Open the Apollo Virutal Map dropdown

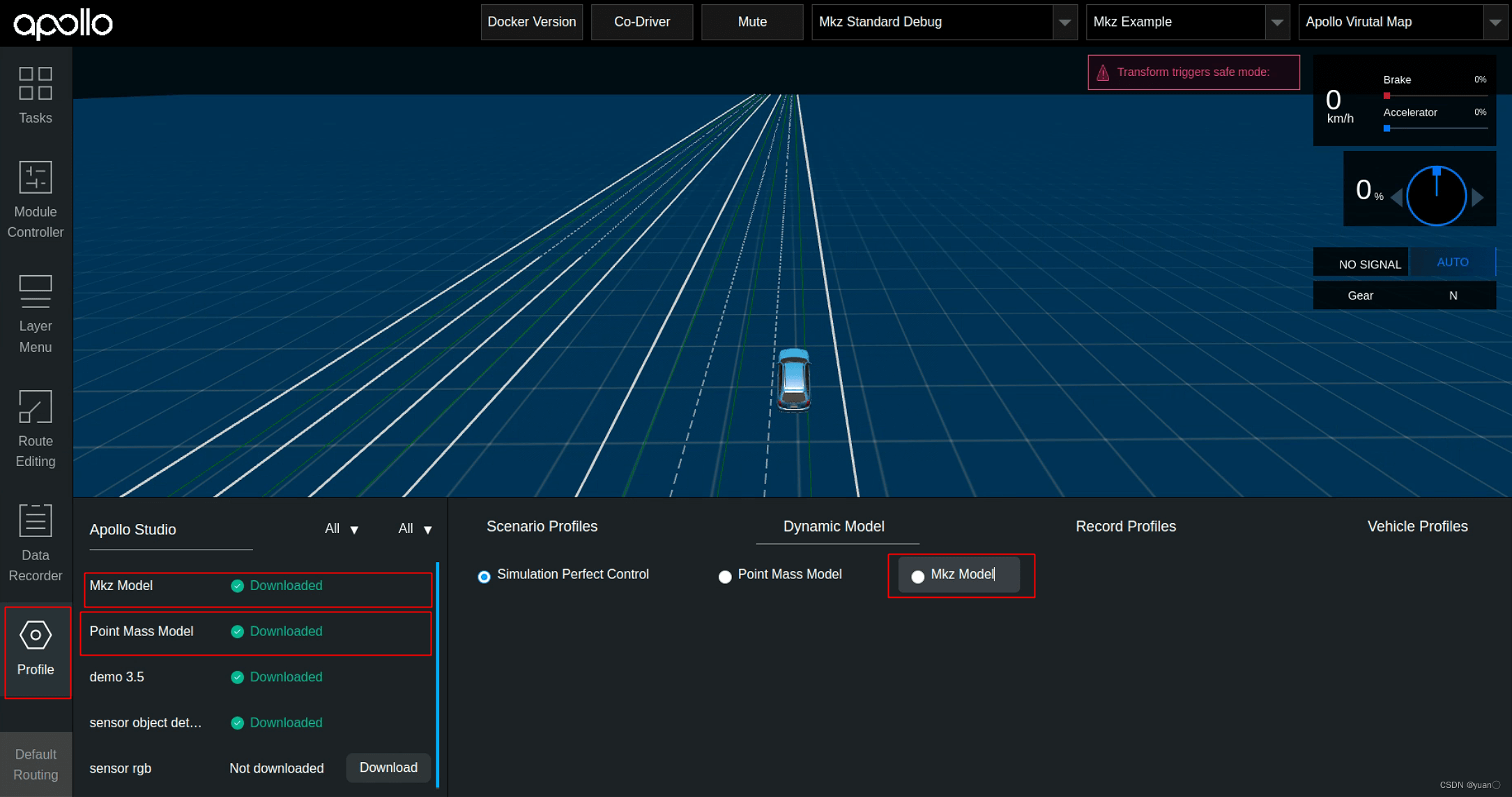[1495, 22]
